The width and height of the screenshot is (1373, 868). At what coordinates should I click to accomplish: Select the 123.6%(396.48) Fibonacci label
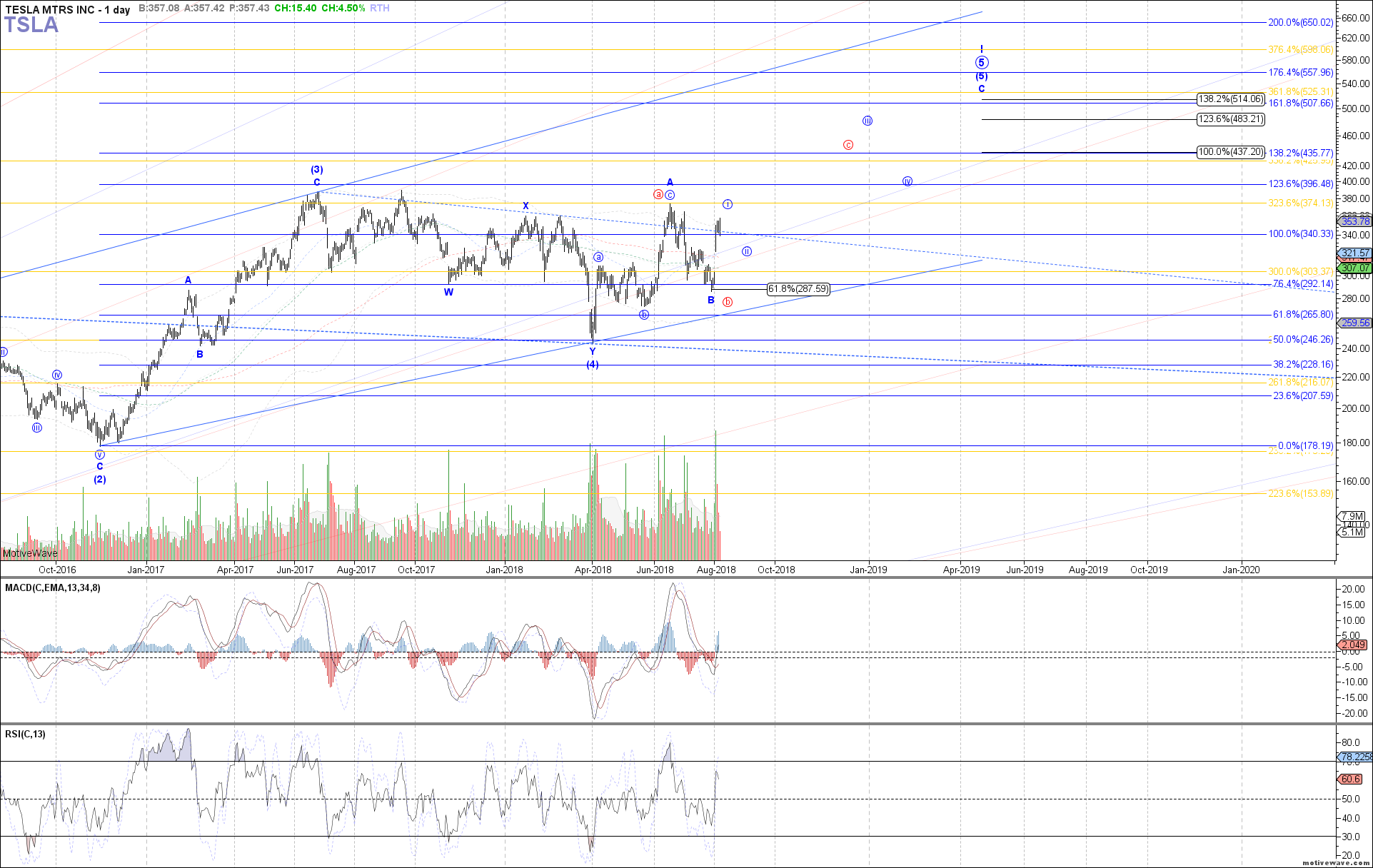tap(1300, 184)
